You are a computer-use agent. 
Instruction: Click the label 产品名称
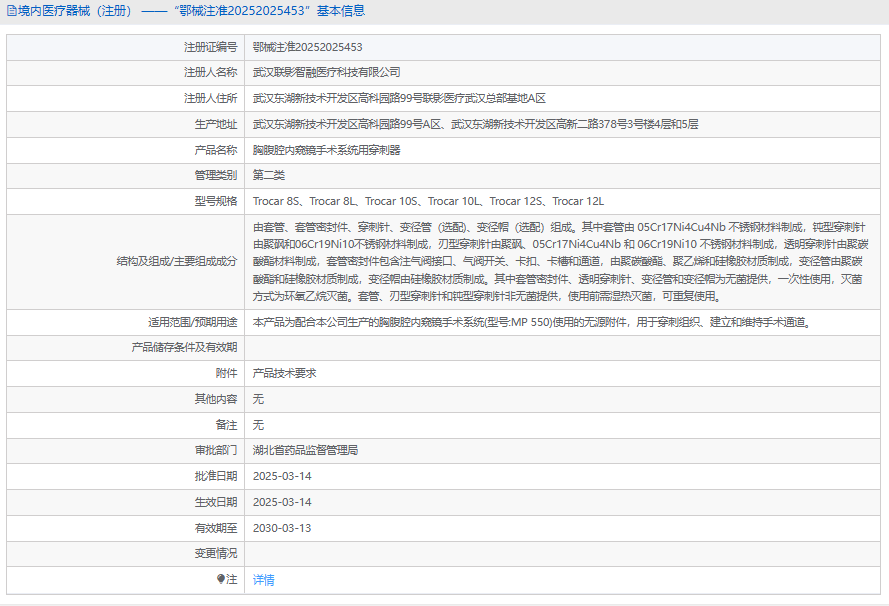[216, 150]
